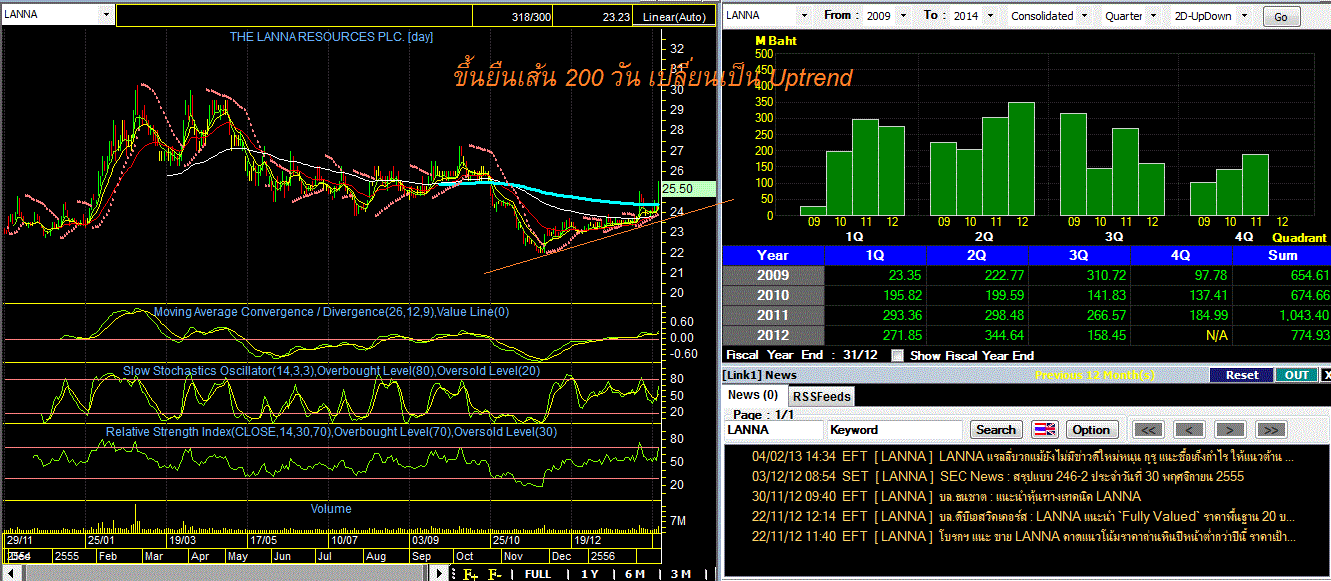
Task: Select the 1Y chart range
Action: [590, 574]
